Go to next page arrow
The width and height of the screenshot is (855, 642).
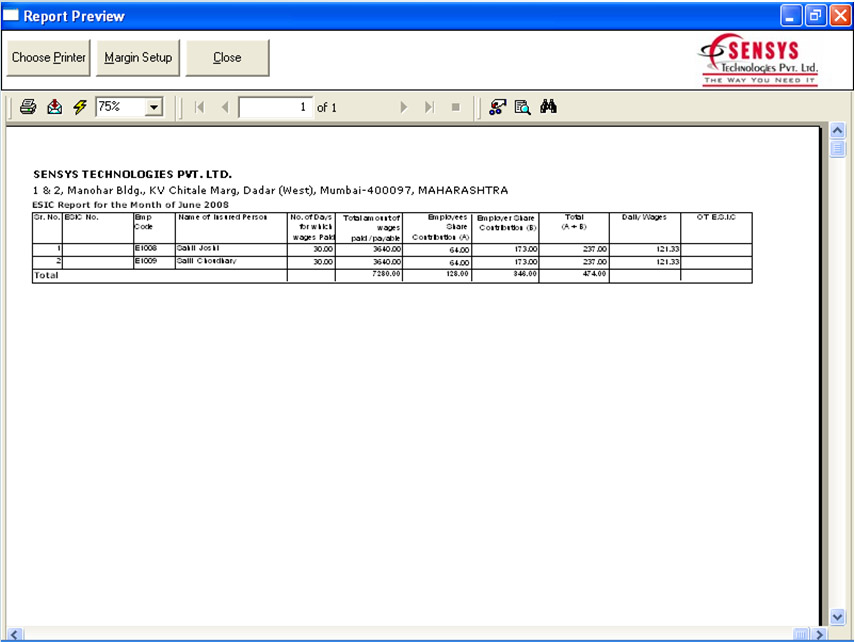(x=404, y=107)
